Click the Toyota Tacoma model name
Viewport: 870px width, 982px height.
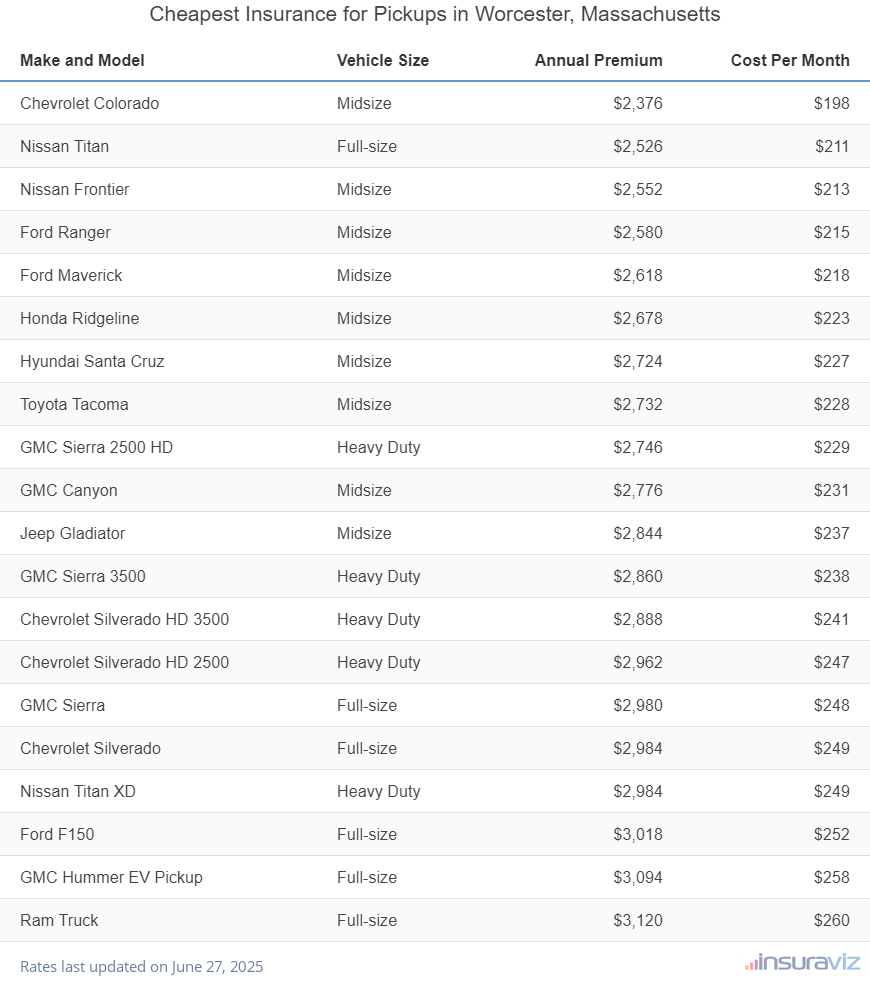[x=74, y=404]
